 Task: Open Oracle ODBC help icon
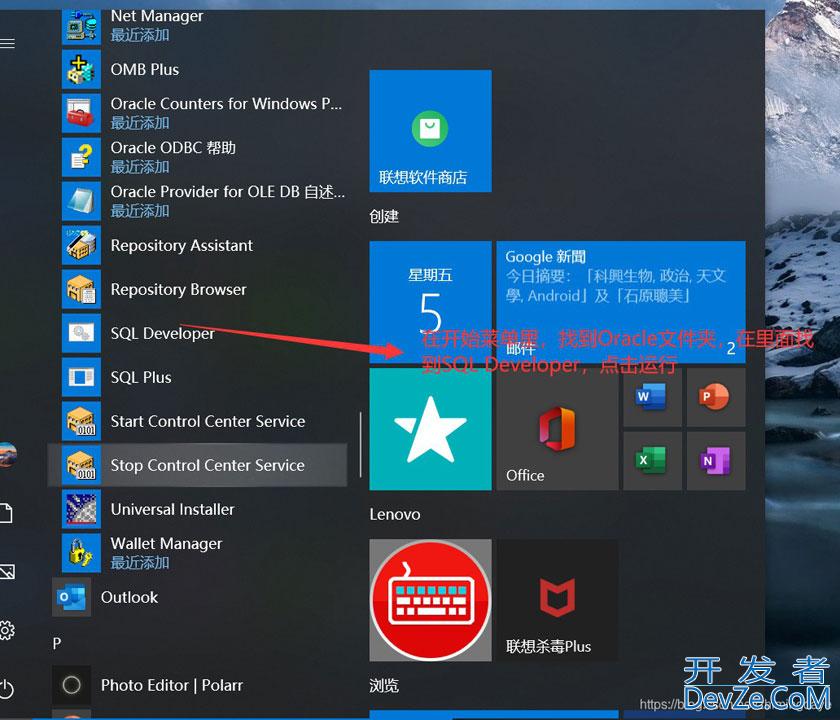(81, 157)
